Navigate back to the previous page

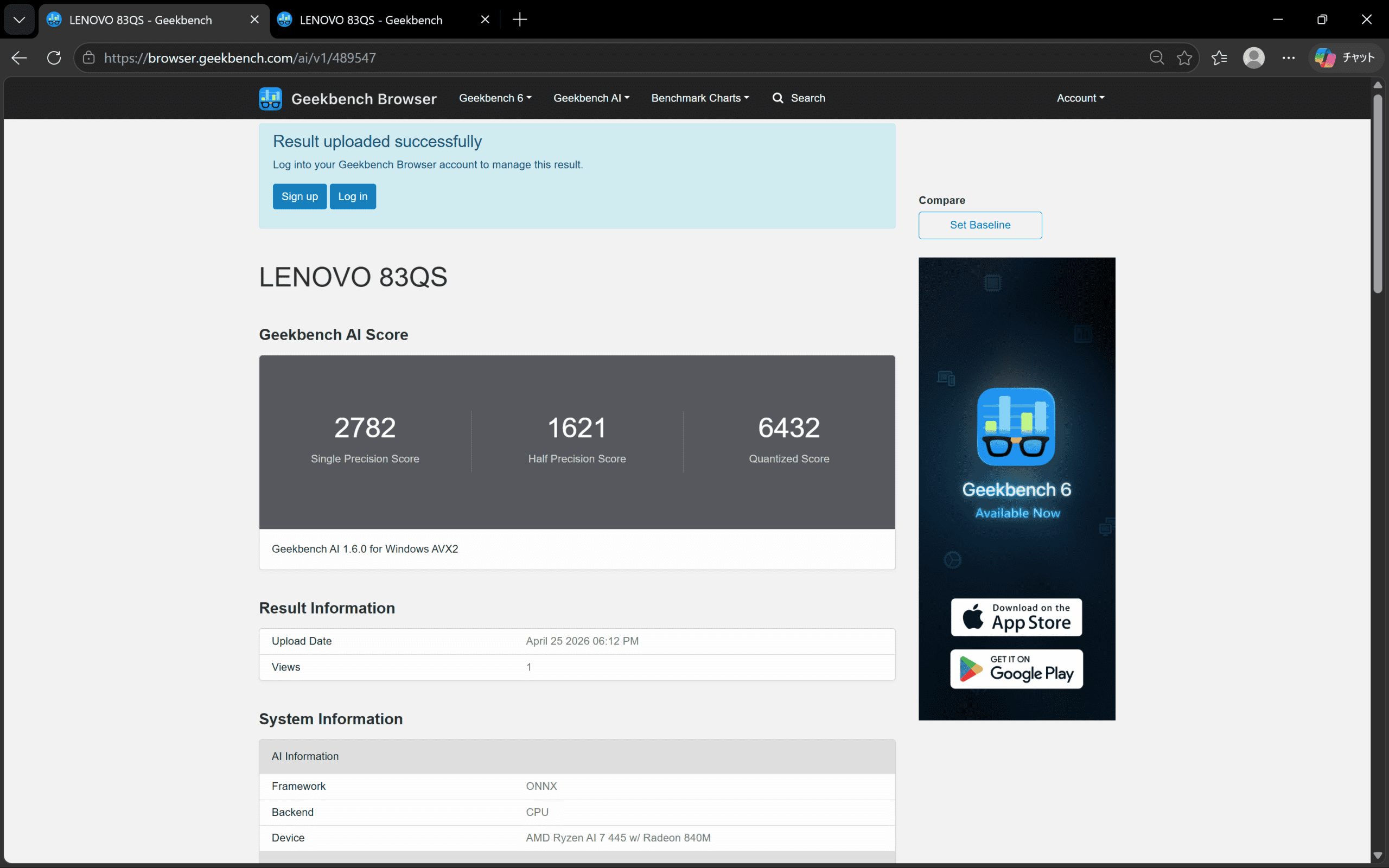(19, 58)
